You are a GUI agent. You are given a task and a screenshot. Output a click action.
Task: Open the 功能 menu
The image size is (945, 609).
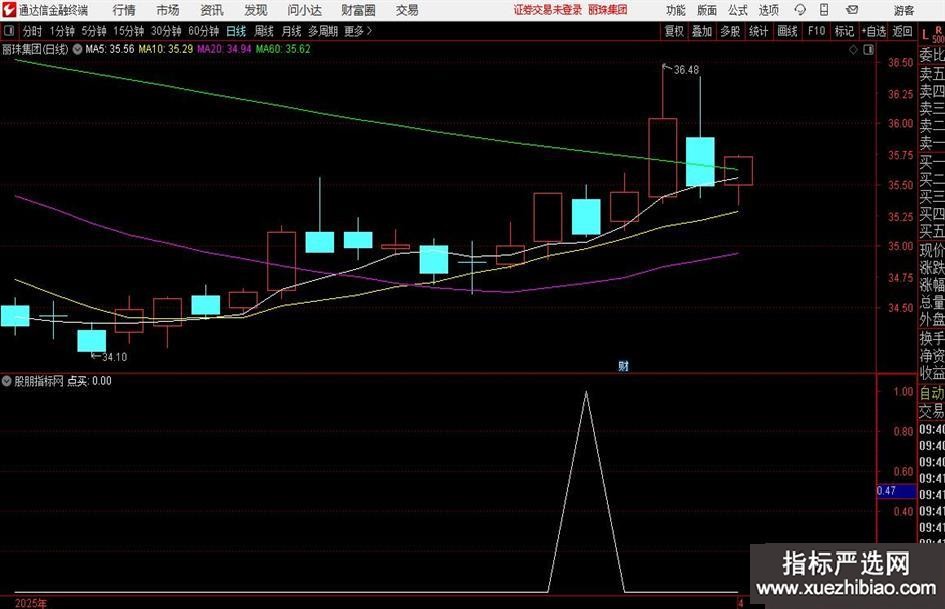click(x=676, y=10)
